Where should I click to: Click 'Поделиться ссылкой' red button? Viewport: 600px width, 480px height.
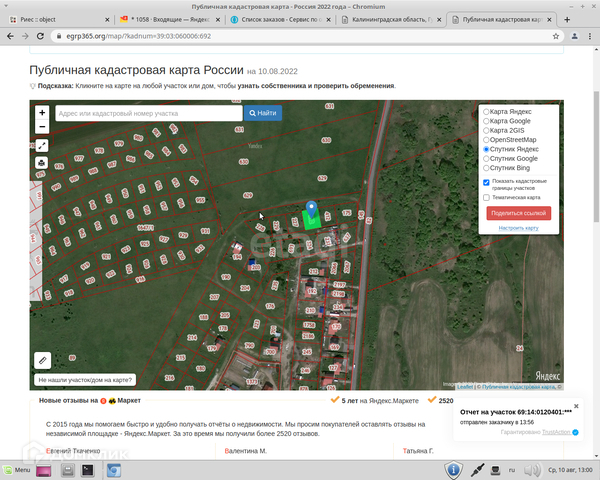pyautogui.click(x=518, y=213)
